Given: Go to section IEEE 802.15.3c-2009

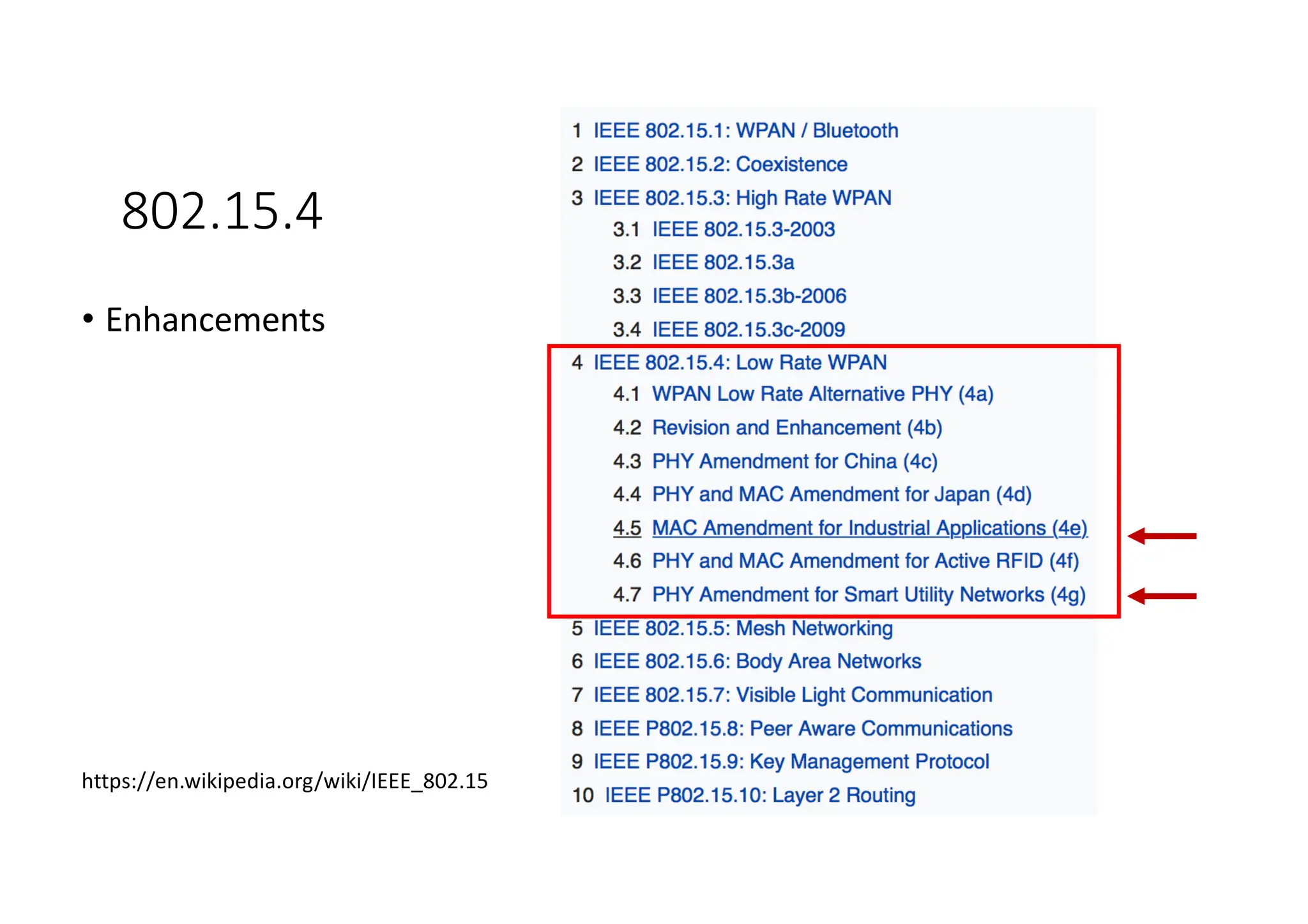Looking at the screenshot, I should 749,329.
